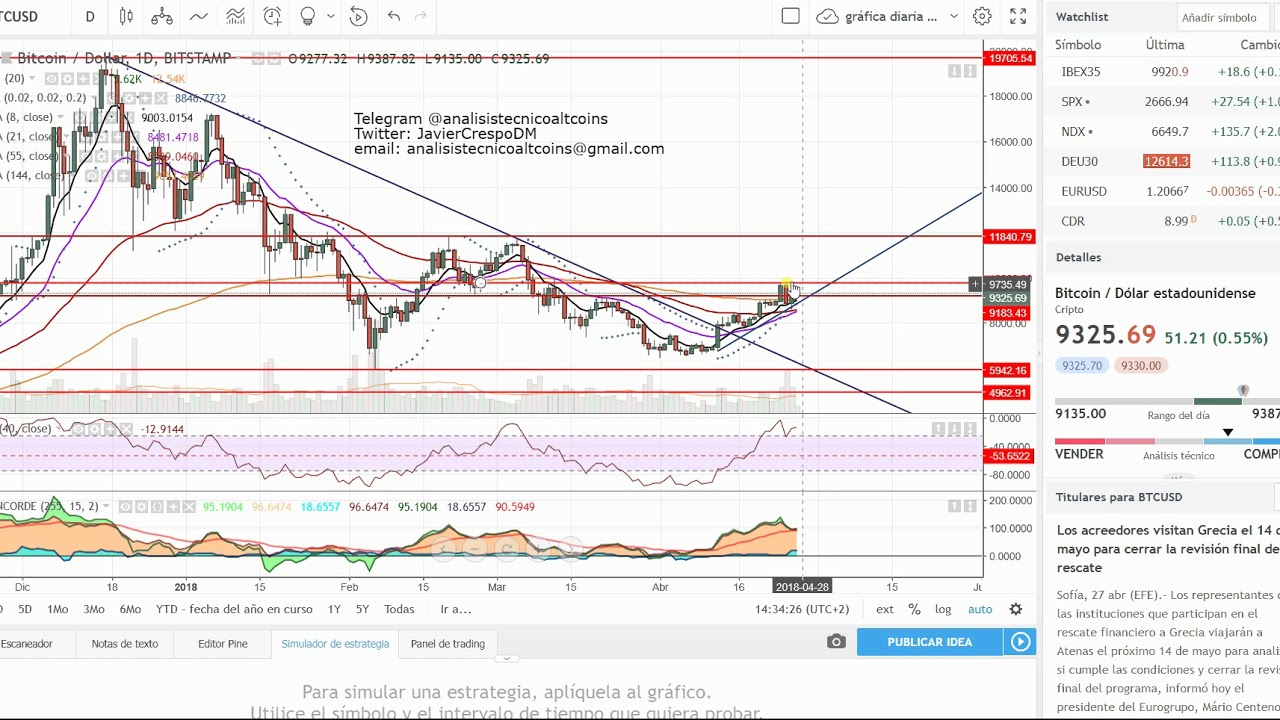
Task: Open headline 'Los acreedores visitan Grecia'
Action: tap(1168, 549)
